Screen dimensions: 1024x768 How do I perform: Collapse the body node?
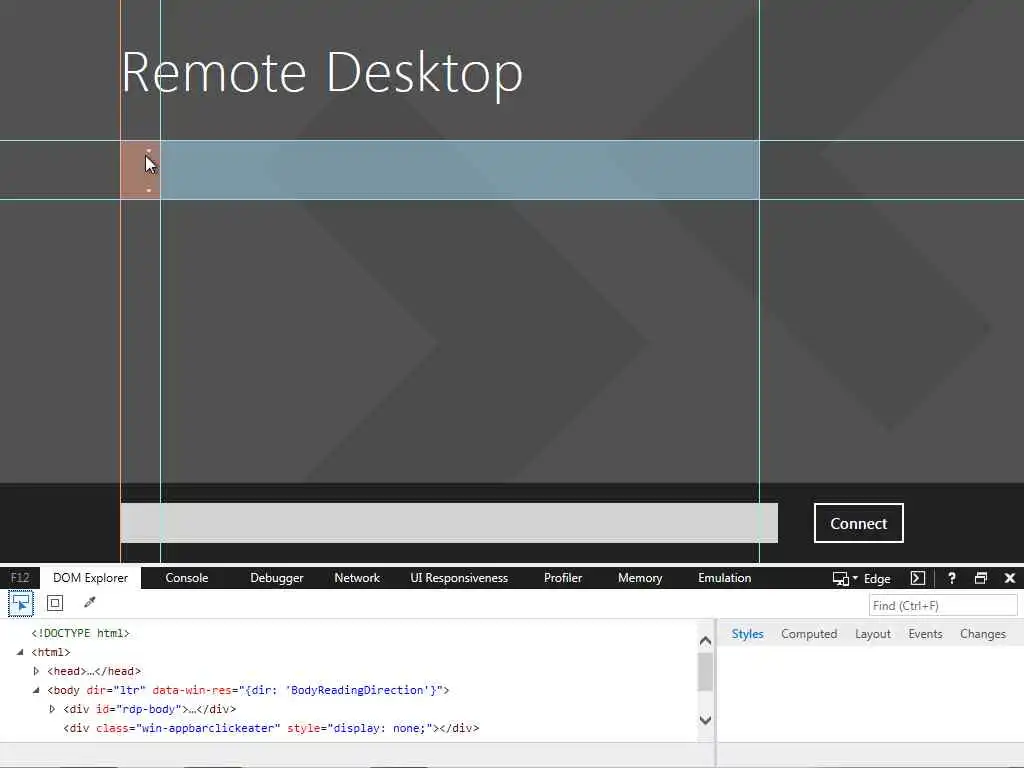(37, 690)
